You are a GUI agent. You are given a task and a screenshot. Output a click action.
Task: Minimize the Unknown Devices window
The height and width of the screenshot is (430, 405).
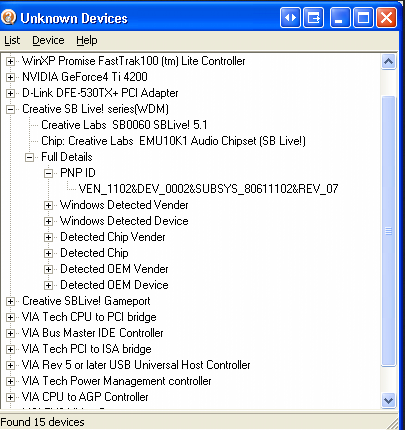click(340, 18)
